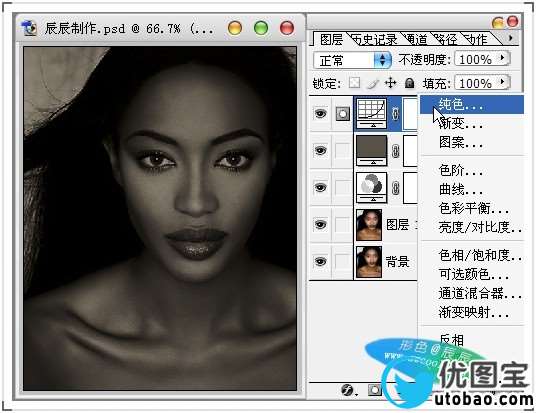Toggle the lock transparent pixels icon
The image size is (536, 413).
pyautogui.click(x=354, y=83)
